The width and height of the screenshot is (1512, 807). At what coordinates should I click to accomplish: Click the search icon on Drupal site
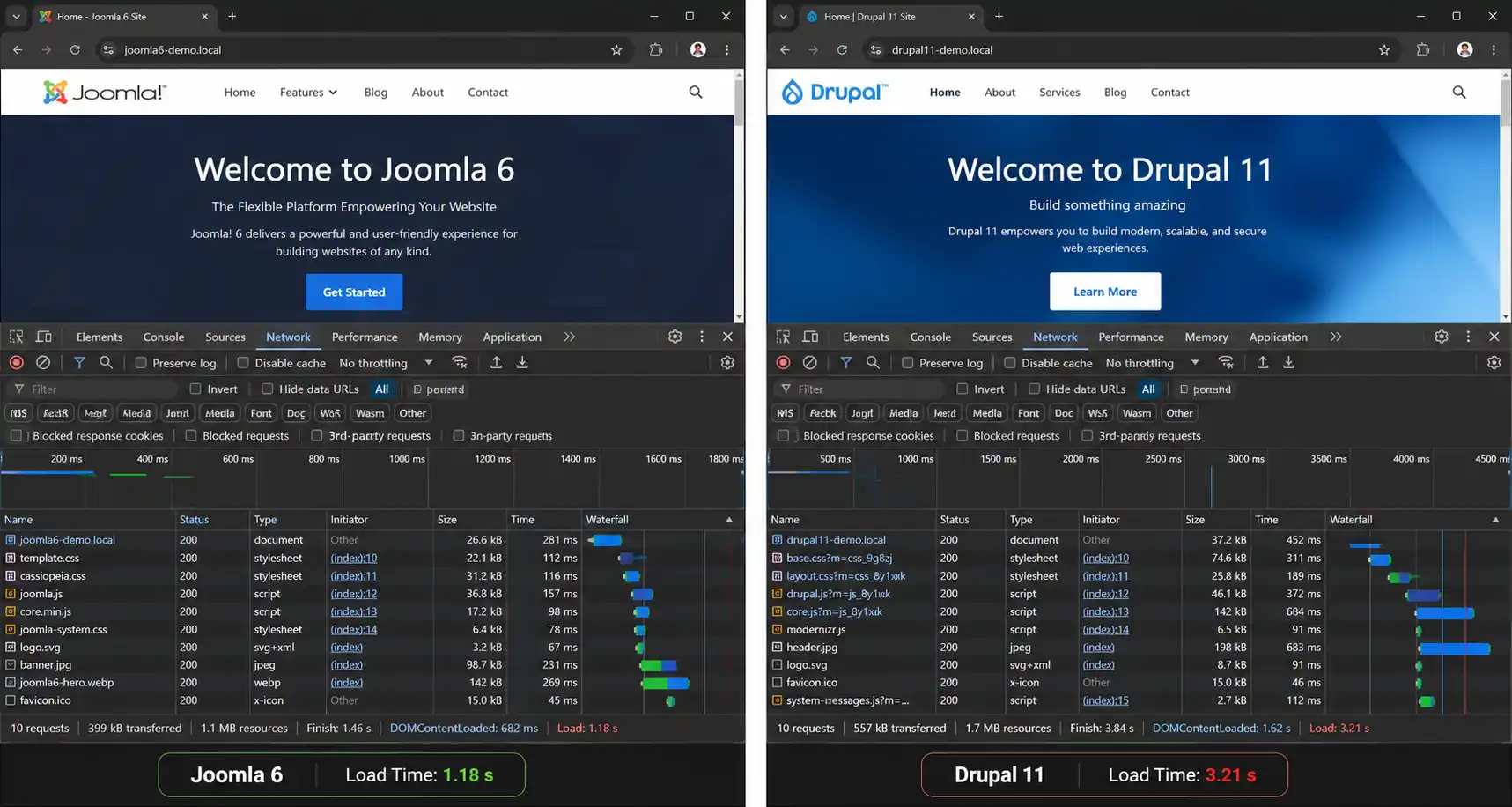(x=1459, y=92)
